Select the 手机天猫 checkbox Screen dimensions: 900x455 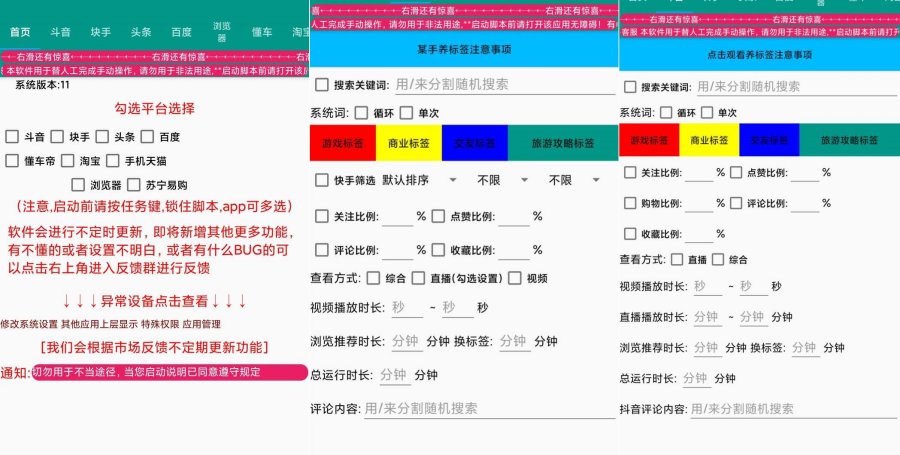click(x=112, y=161)
